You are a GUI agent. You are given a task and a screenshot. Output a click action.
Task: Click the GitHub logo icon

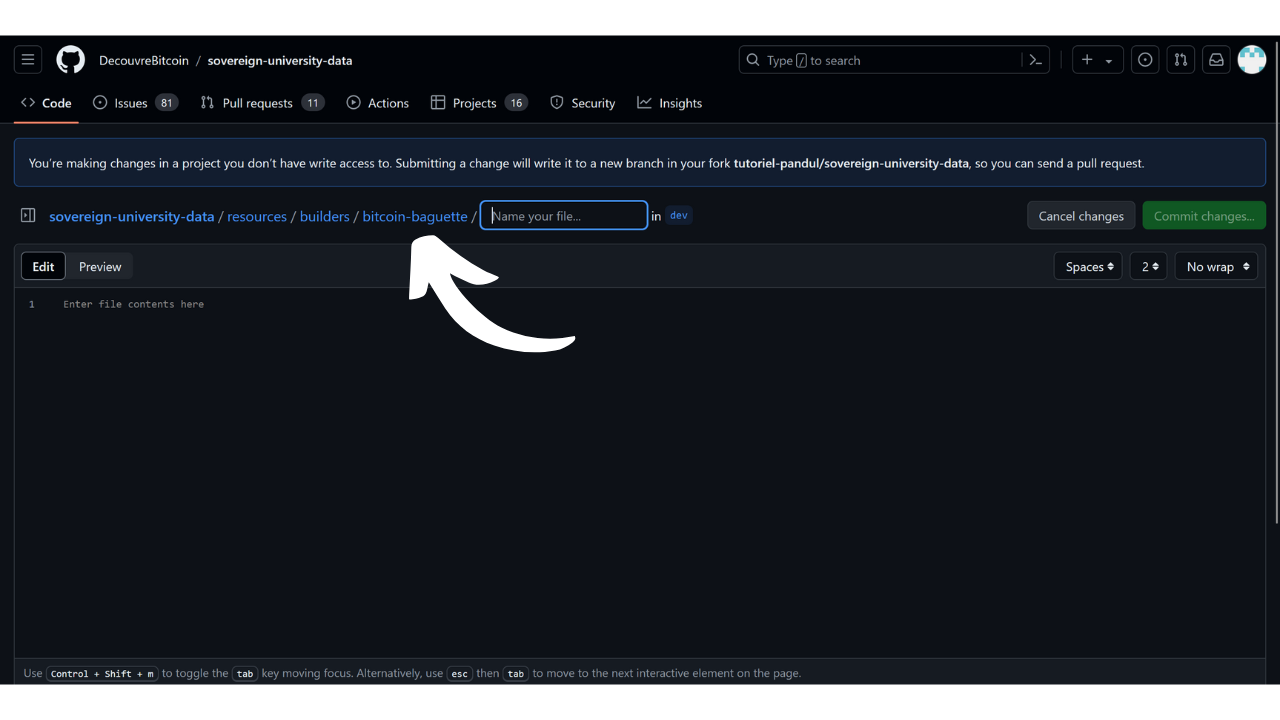click(70, 60)
